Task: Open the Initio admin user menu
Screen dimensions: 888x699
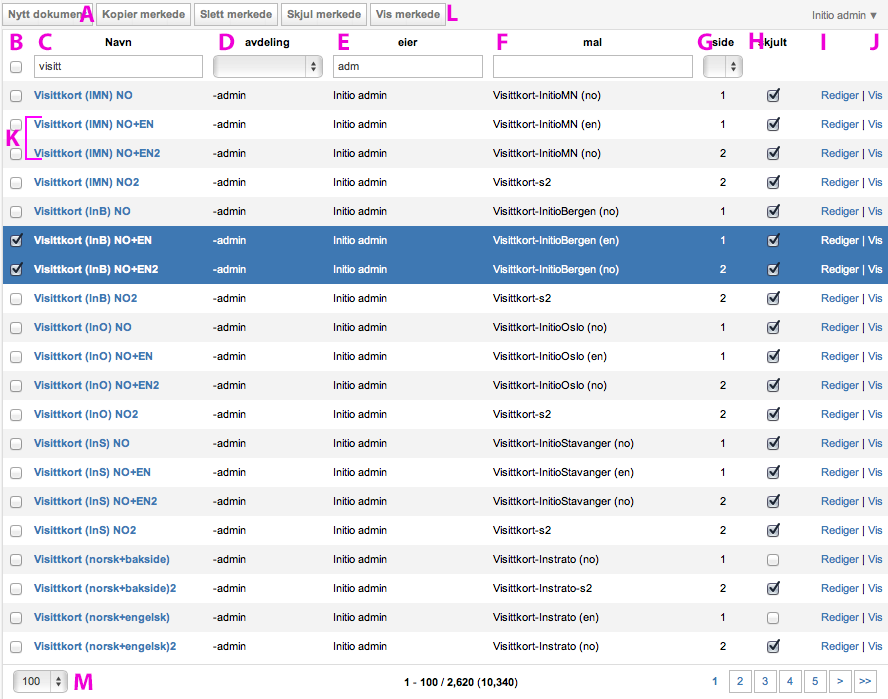Action: click(844, 15)
